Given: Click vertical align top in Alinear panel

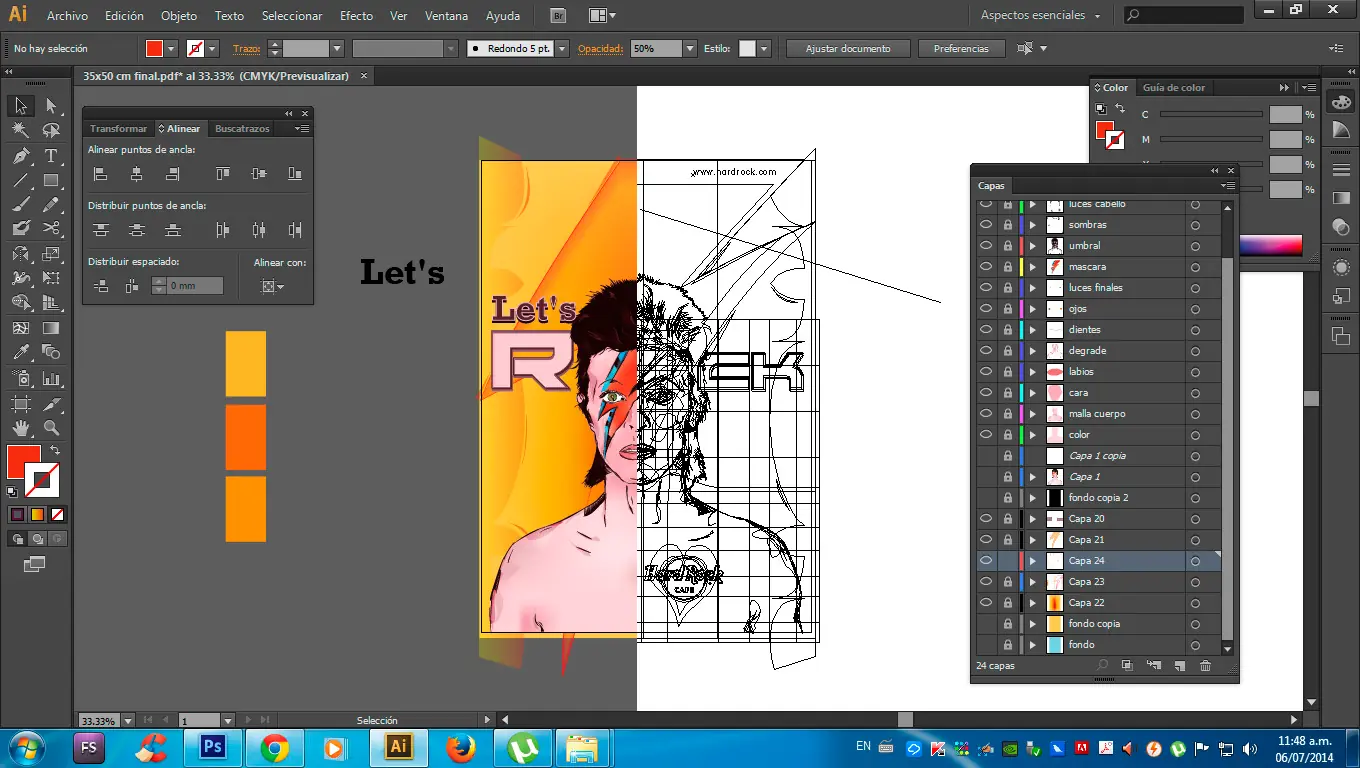Looking at the screenshot, I should [x=222, y=174].
